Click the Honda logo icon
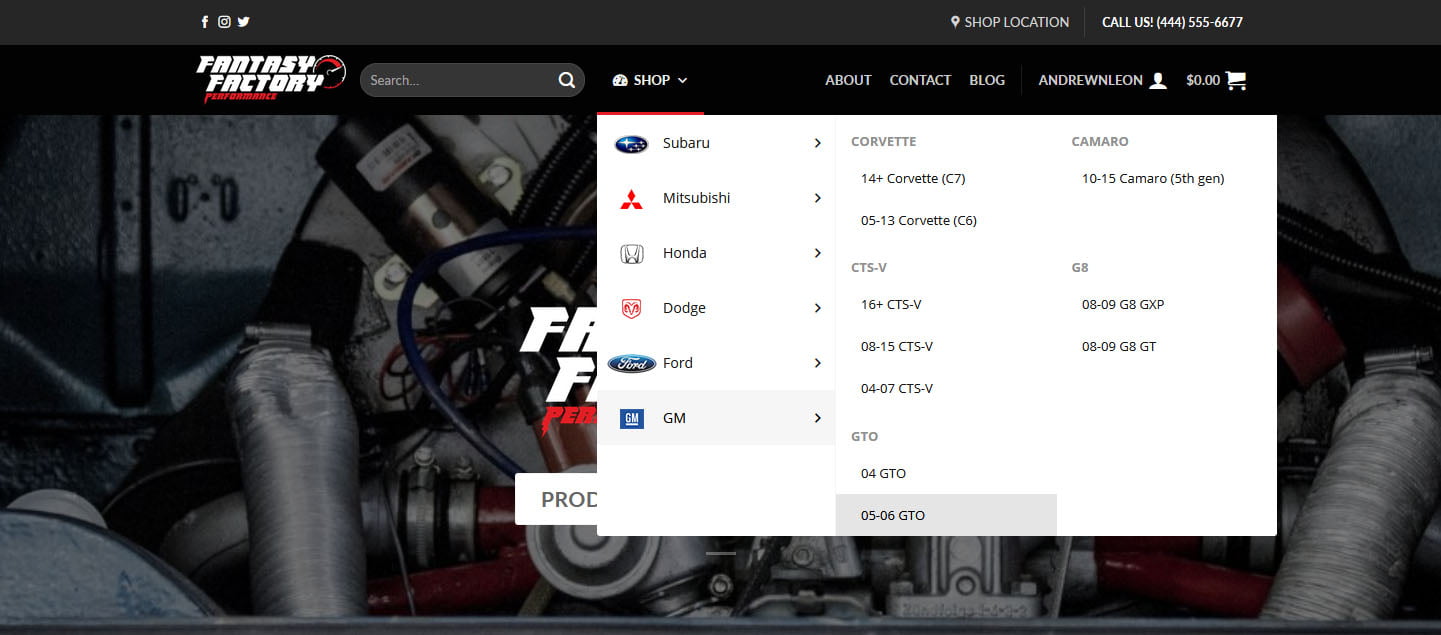 pos(631,254)
